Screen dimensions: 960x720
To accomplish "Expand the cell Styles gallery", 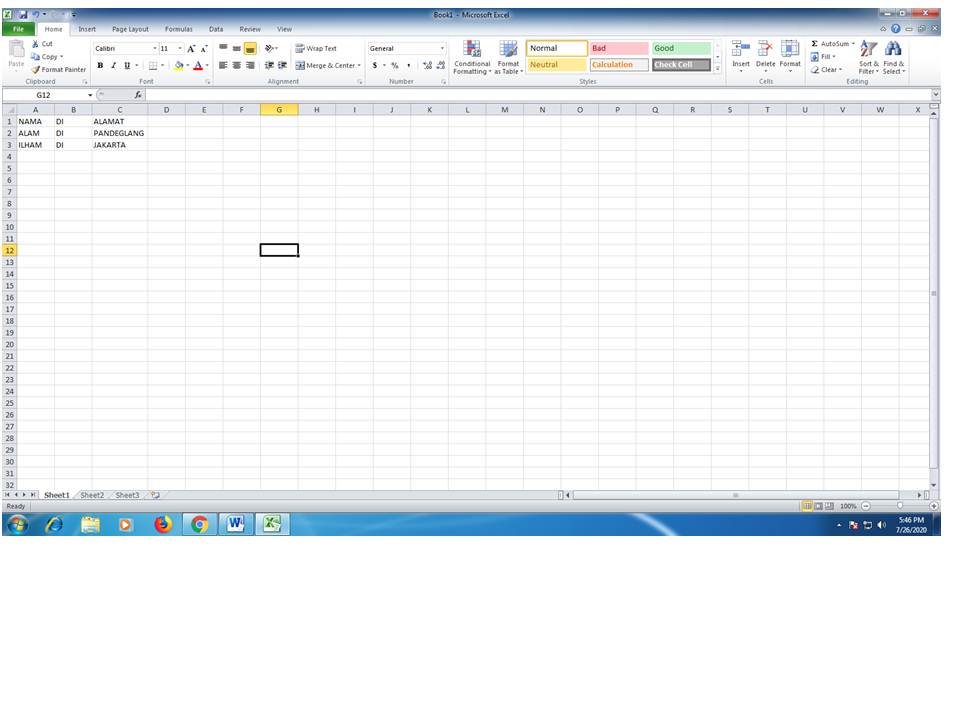I will coord(718,69).
